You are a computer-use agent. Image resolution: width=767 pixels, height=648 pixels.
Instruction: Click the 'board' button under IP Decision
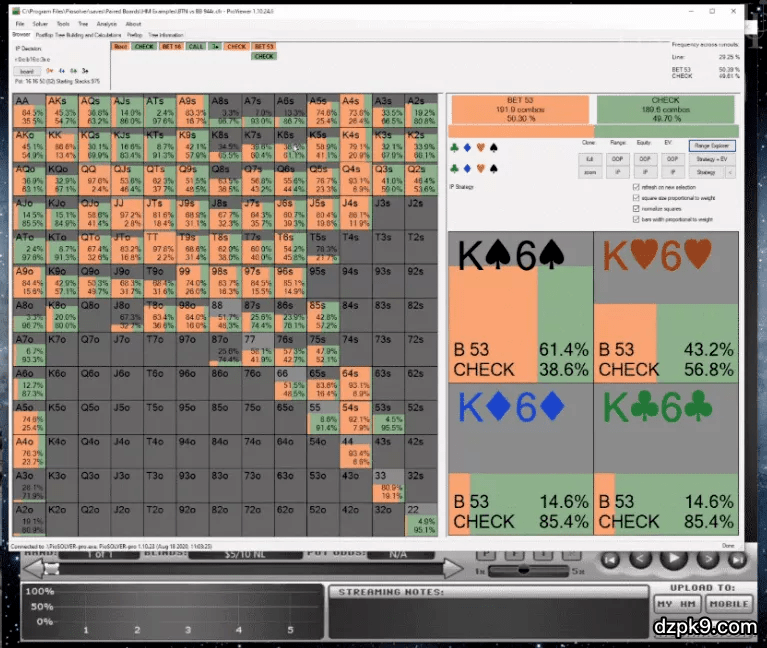27,72
